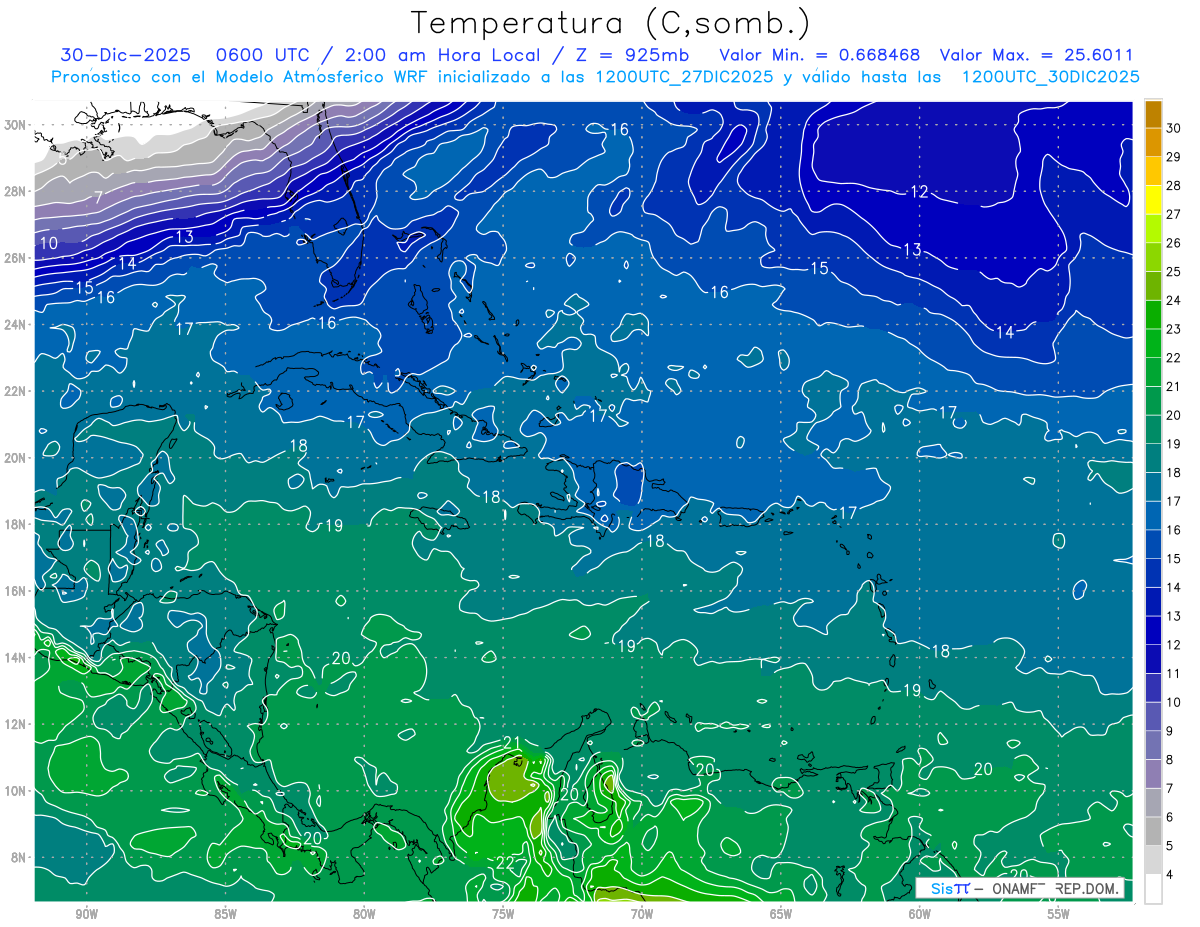Click the "12" contour label on the map
This screenshot has width=1200, height=927.
[x=920, y=191]
